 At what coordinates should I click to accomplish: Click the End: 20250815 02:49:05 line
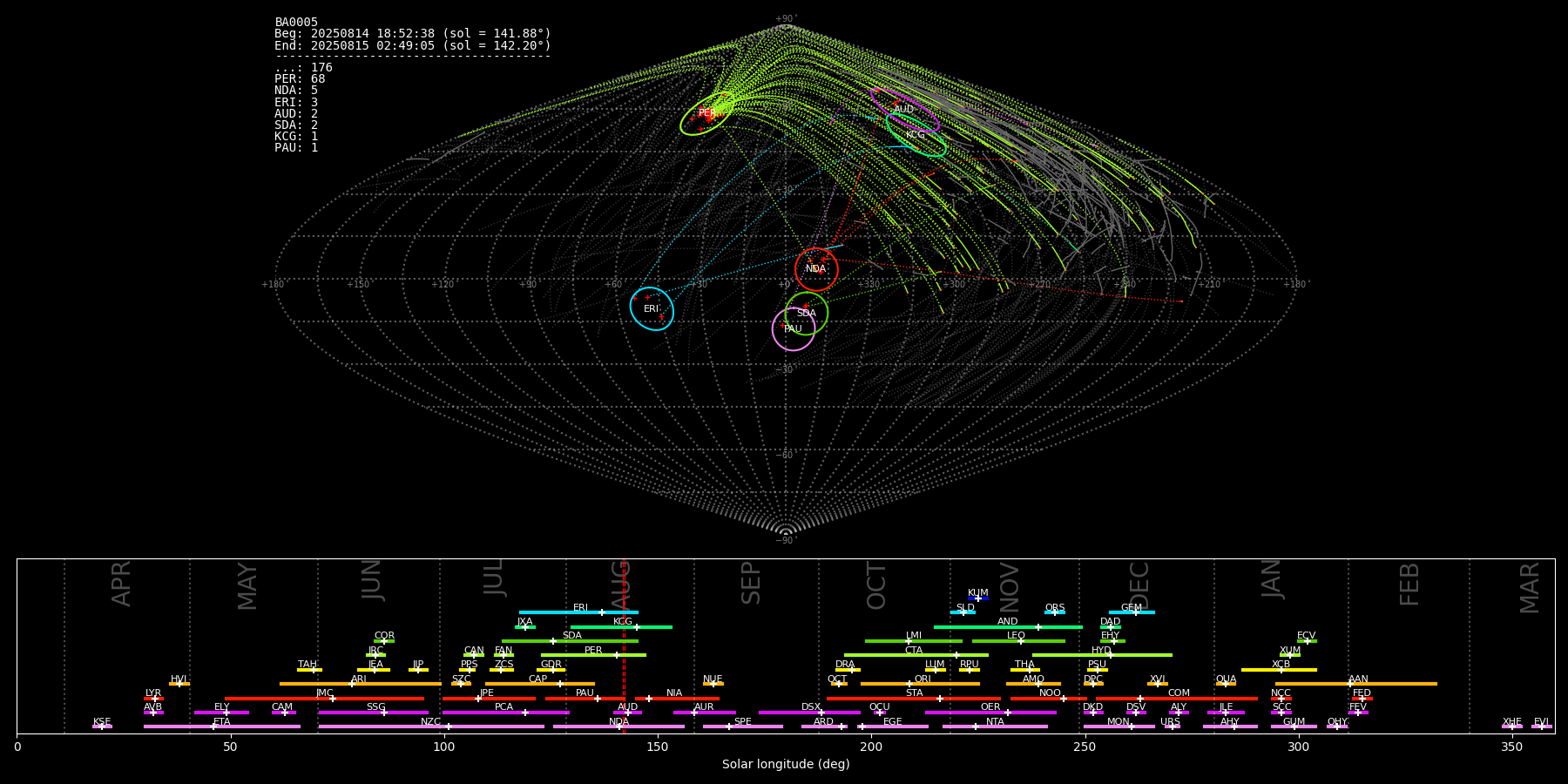[x=413, y=45]
